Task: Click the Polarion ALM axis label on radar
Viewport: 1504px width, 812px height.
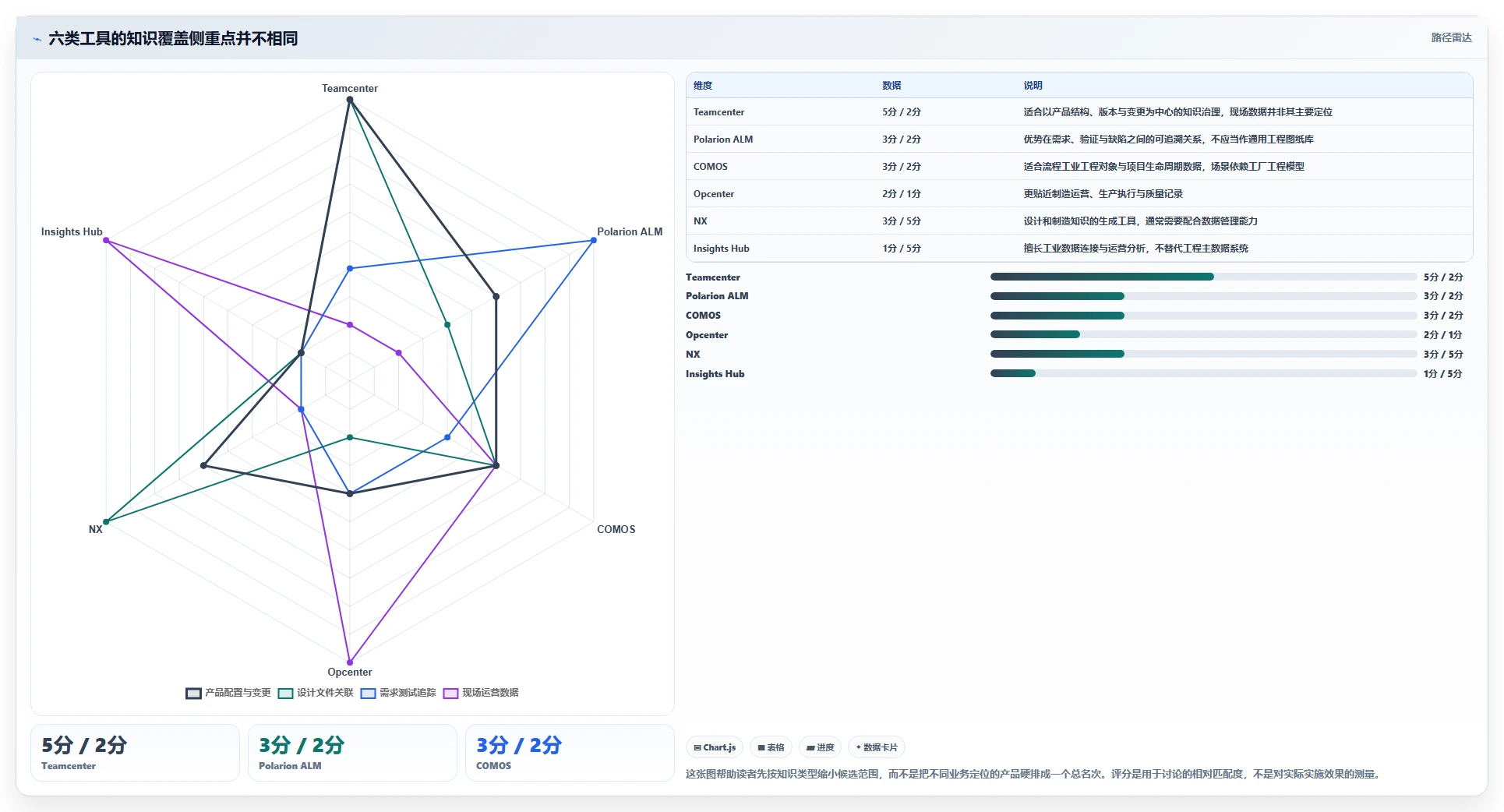Action: pos(630,231)
